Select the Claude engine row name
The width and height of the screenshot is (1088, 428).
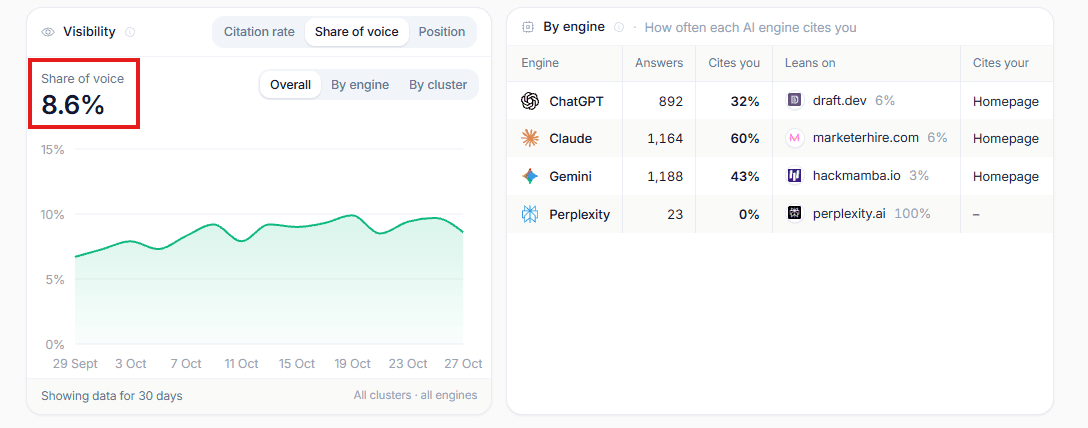click(x=570, y=139)
